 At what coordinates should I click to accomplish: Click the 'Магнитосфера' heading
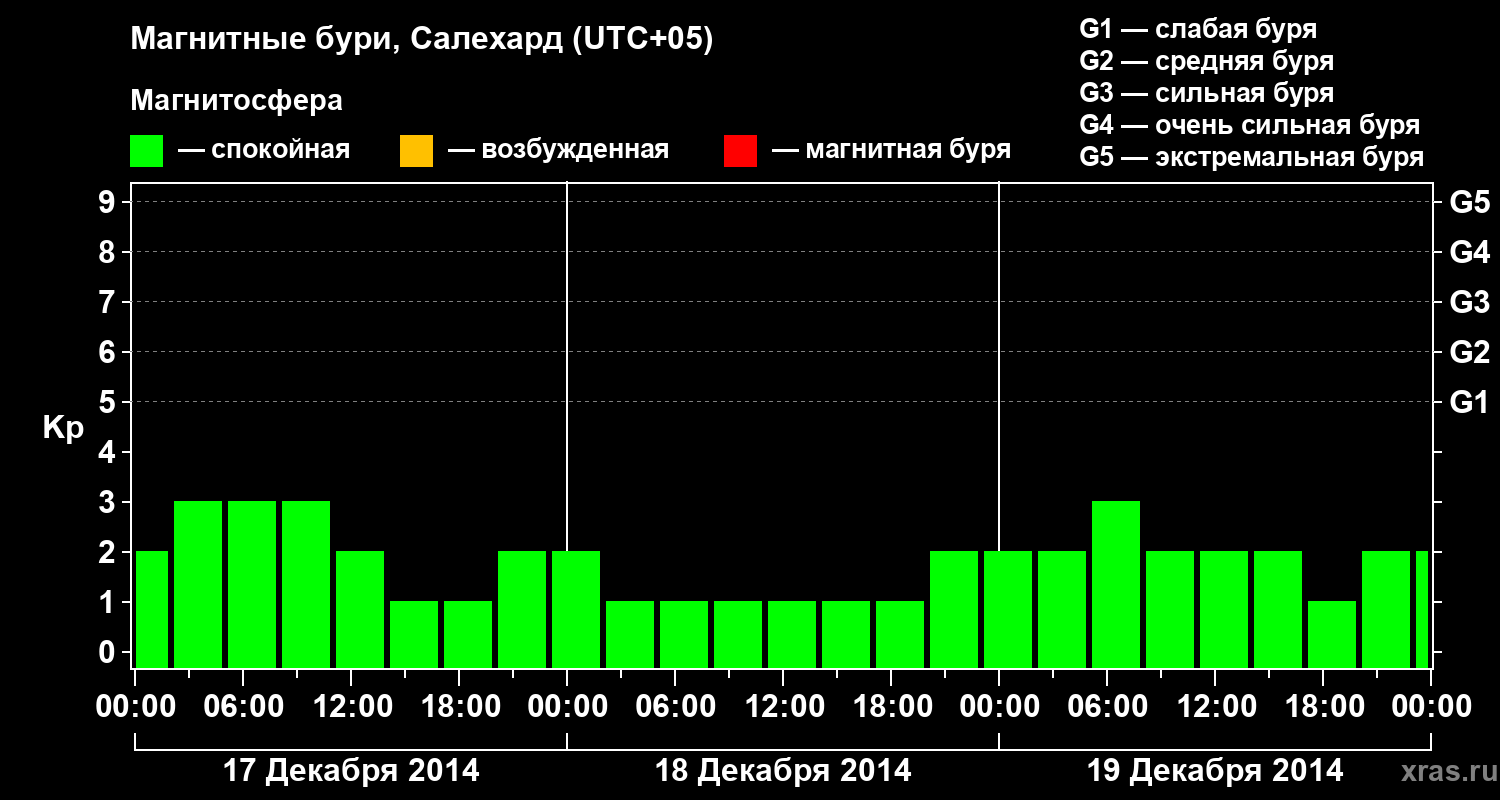click(x=237, y=101)
